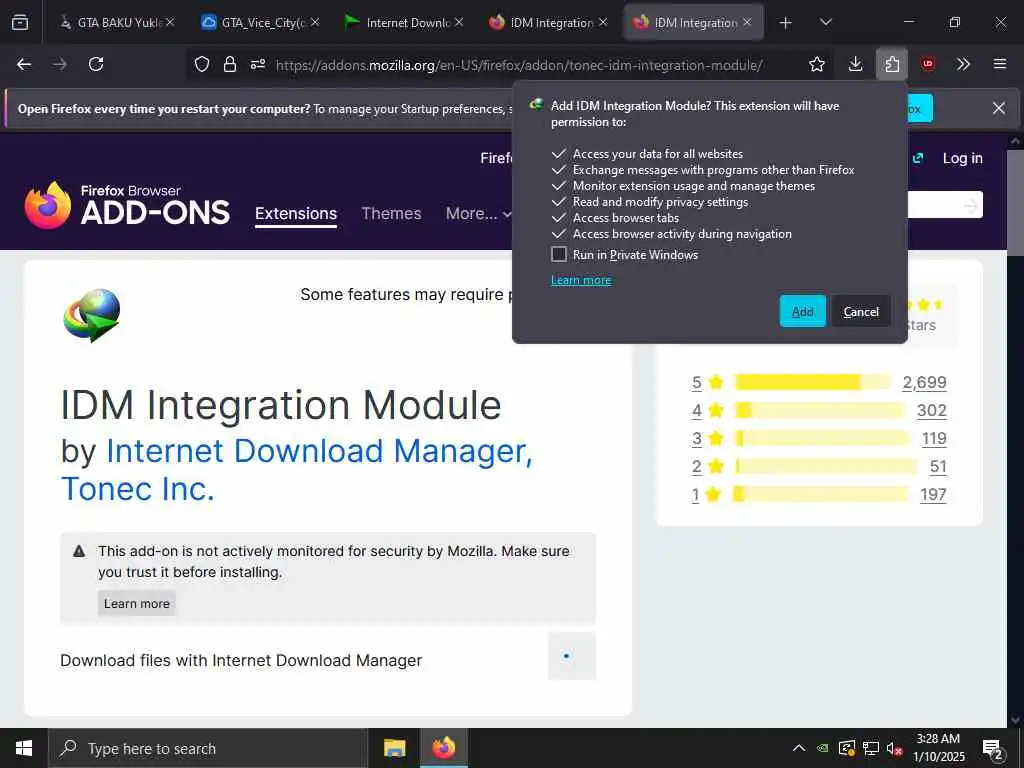Open tracking protection shield icon
Image resolution: width=1024 pixels, height=768 pixels.
(x=202, y=64)
